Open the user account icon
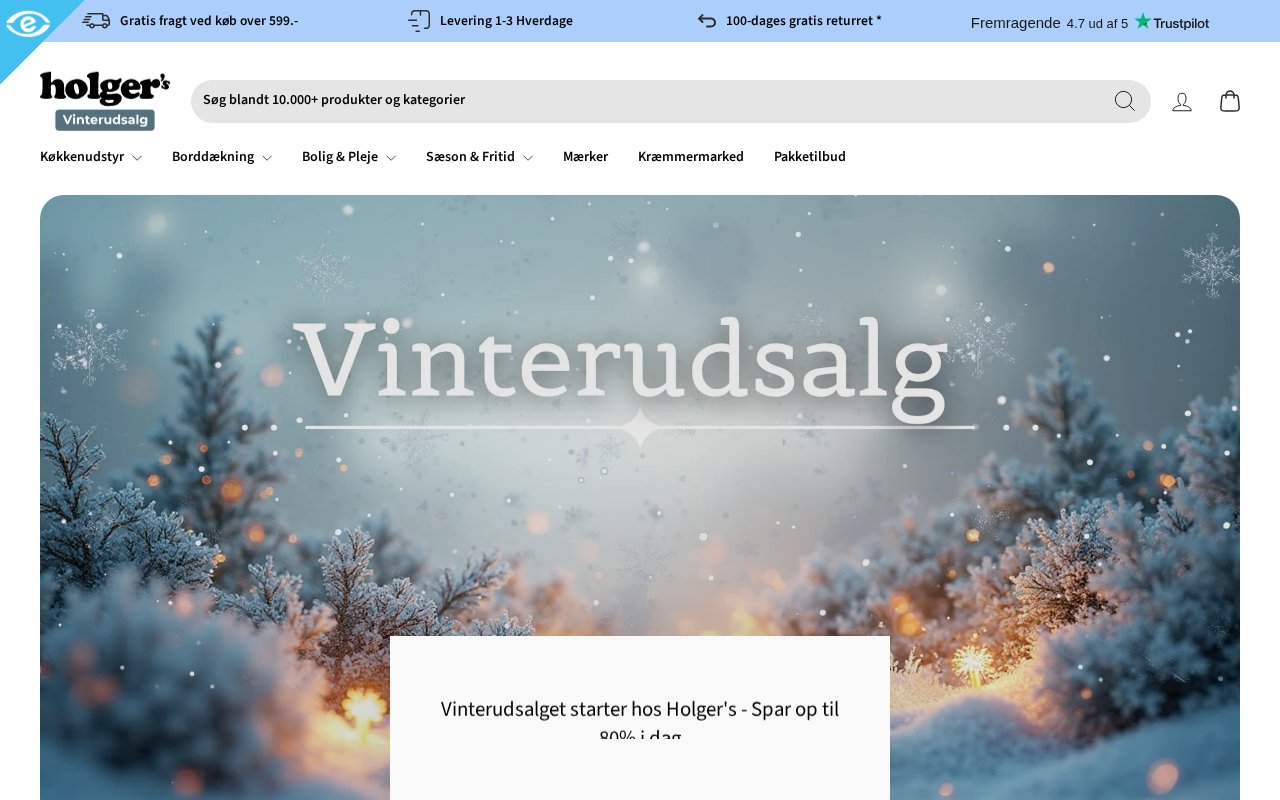 pyautogui.click(x=1182, y=101)
